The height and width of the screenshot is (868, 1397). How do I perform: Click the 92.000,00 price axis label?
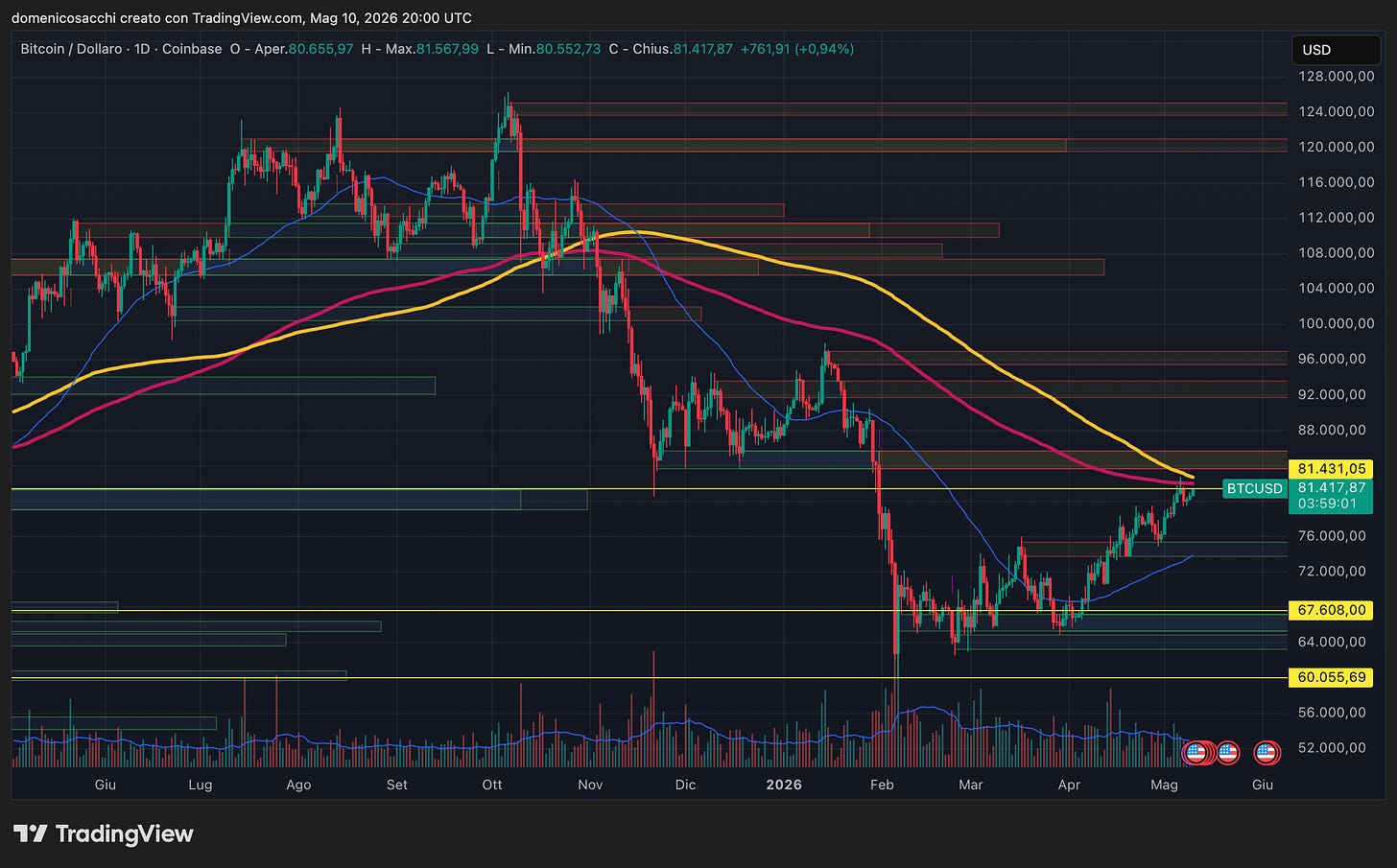(1332, 394)
